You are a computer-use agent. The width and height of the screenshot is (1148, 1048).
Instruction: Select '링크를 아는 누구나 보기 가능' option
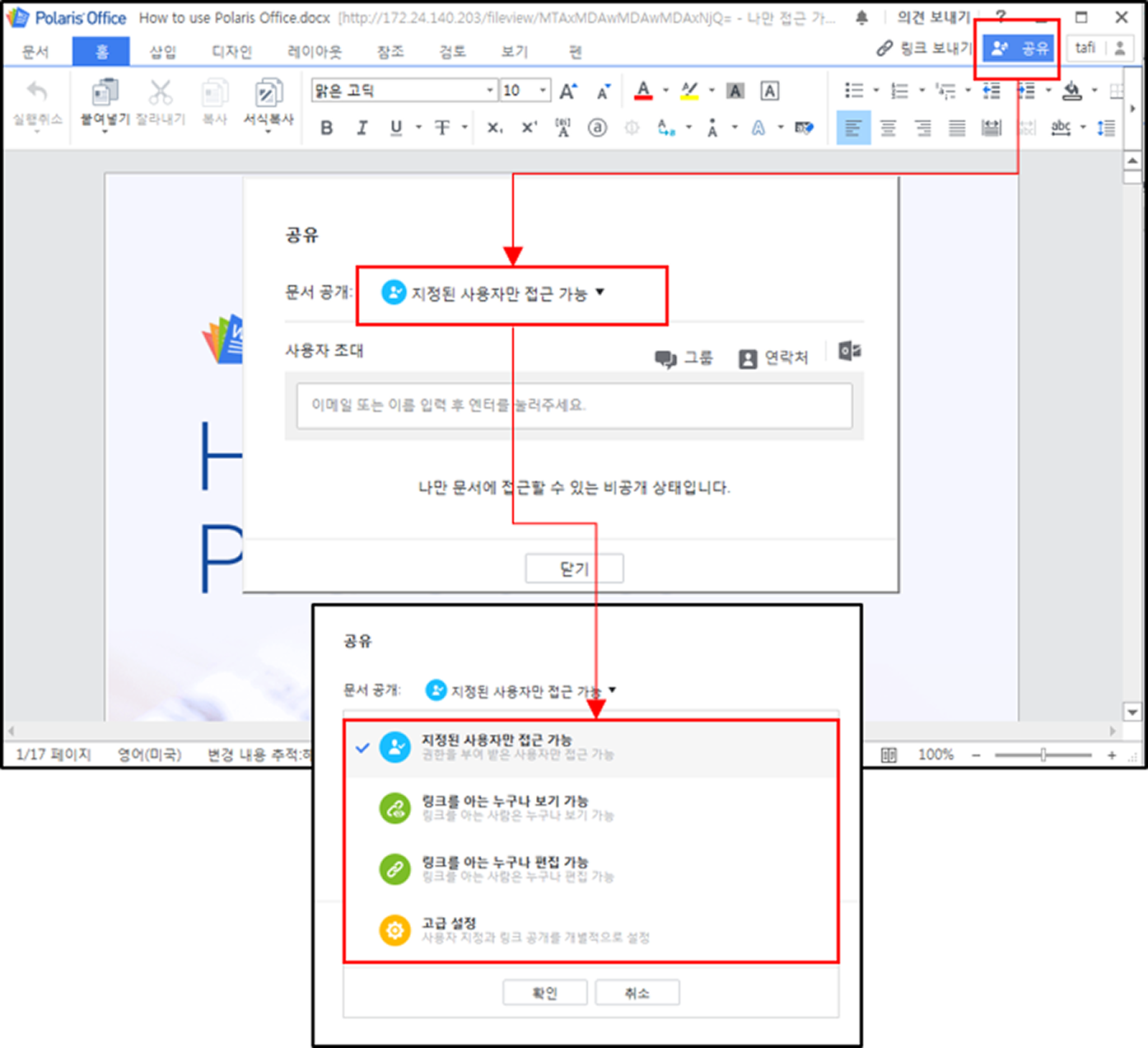pyautogui.click(x=591, y=808)
